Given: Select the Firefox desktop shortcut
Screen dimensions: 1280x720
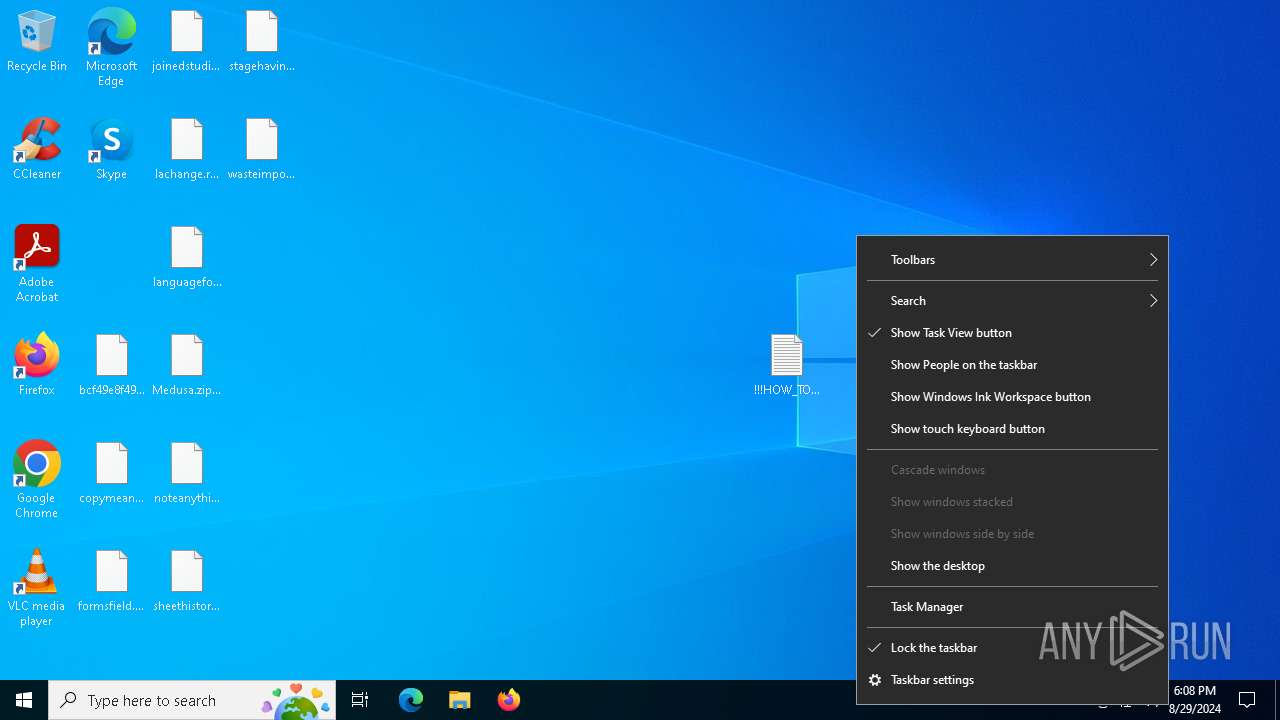Looking at the screenshot, I should tap(37, 366).
